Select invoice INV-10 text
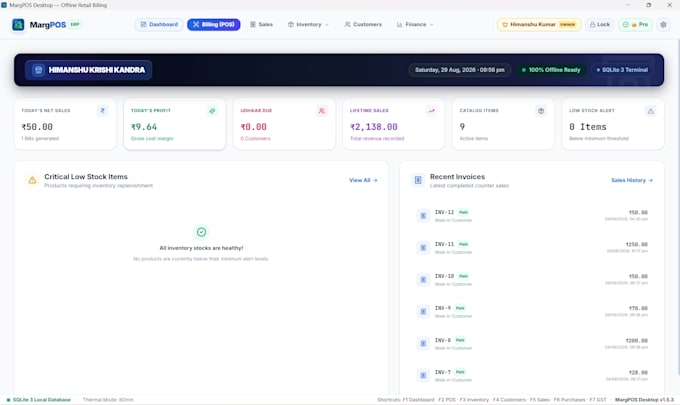This screenshot has height=405, width=680. point(444,276)
